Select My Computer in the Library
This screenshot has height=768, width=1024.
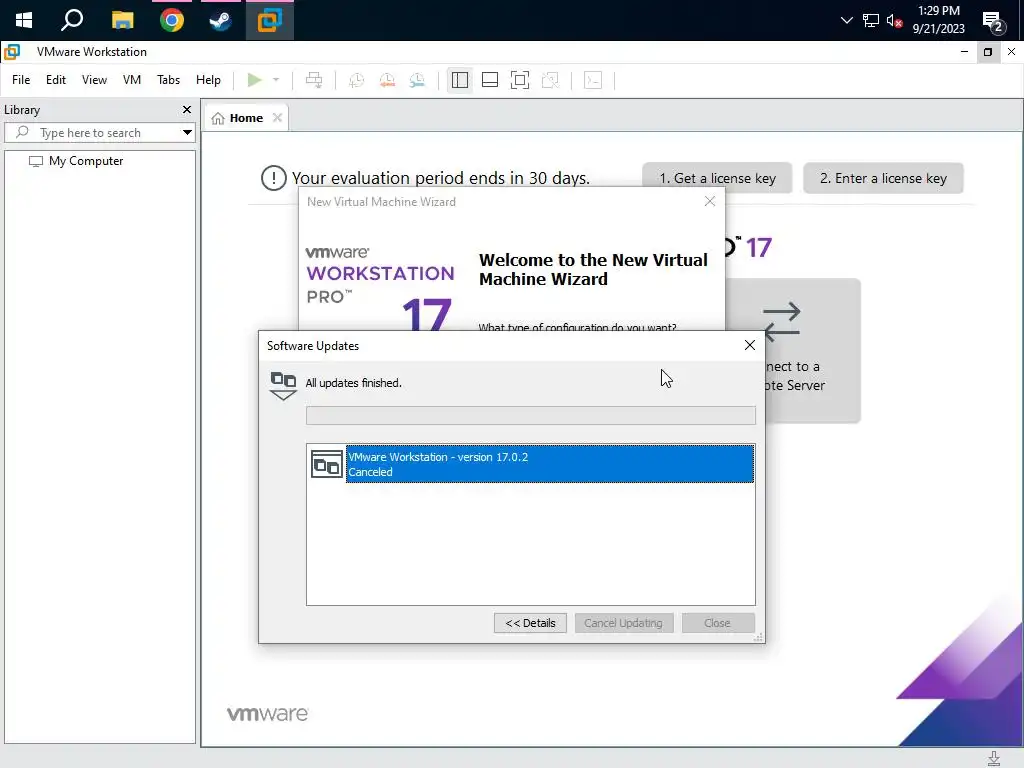[76, 161]
